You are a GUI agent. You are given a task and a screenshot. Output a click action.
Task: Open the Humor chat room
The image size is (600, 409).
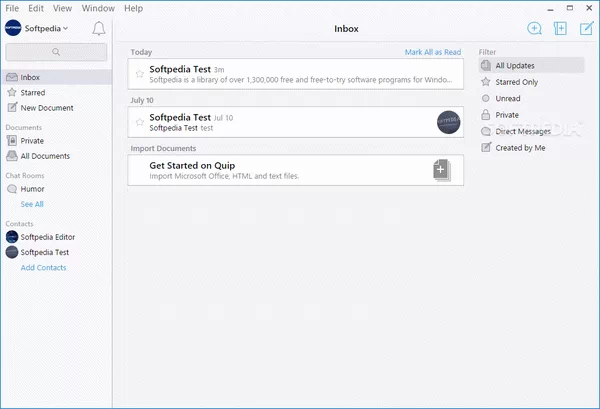pos(33,188)
